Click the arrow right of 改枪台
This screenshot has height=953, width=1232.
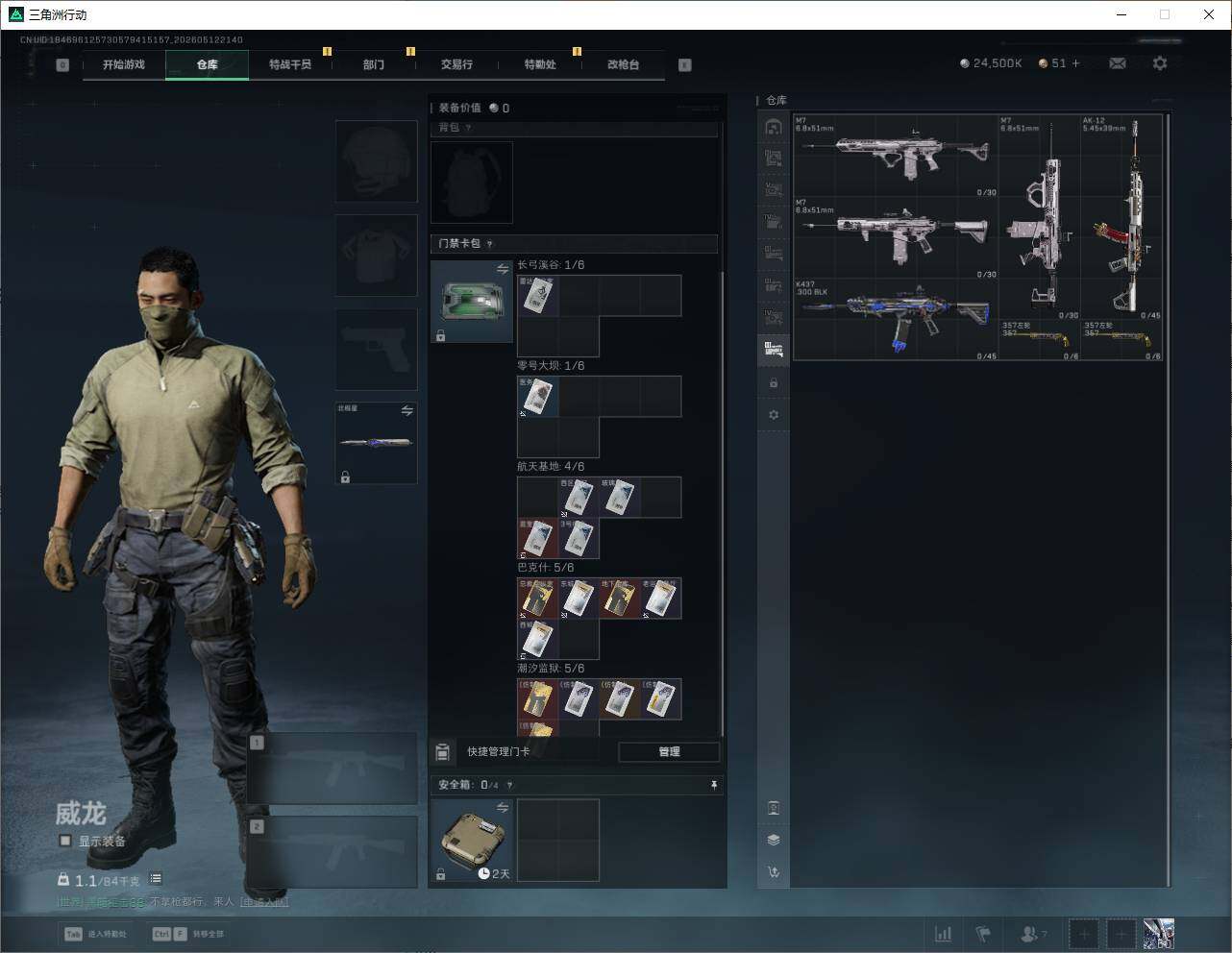coord(685,65)
